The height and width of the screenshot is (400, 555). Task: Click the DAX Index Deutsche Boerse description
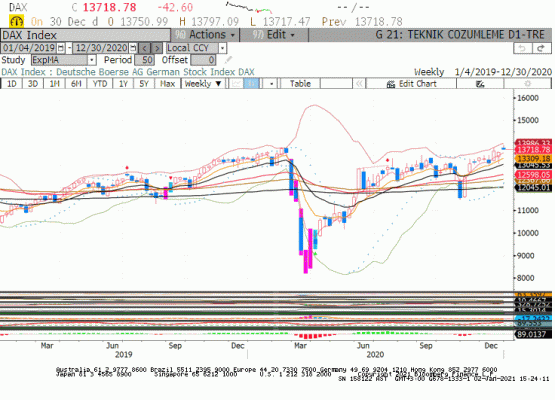[x=128, y=72]
